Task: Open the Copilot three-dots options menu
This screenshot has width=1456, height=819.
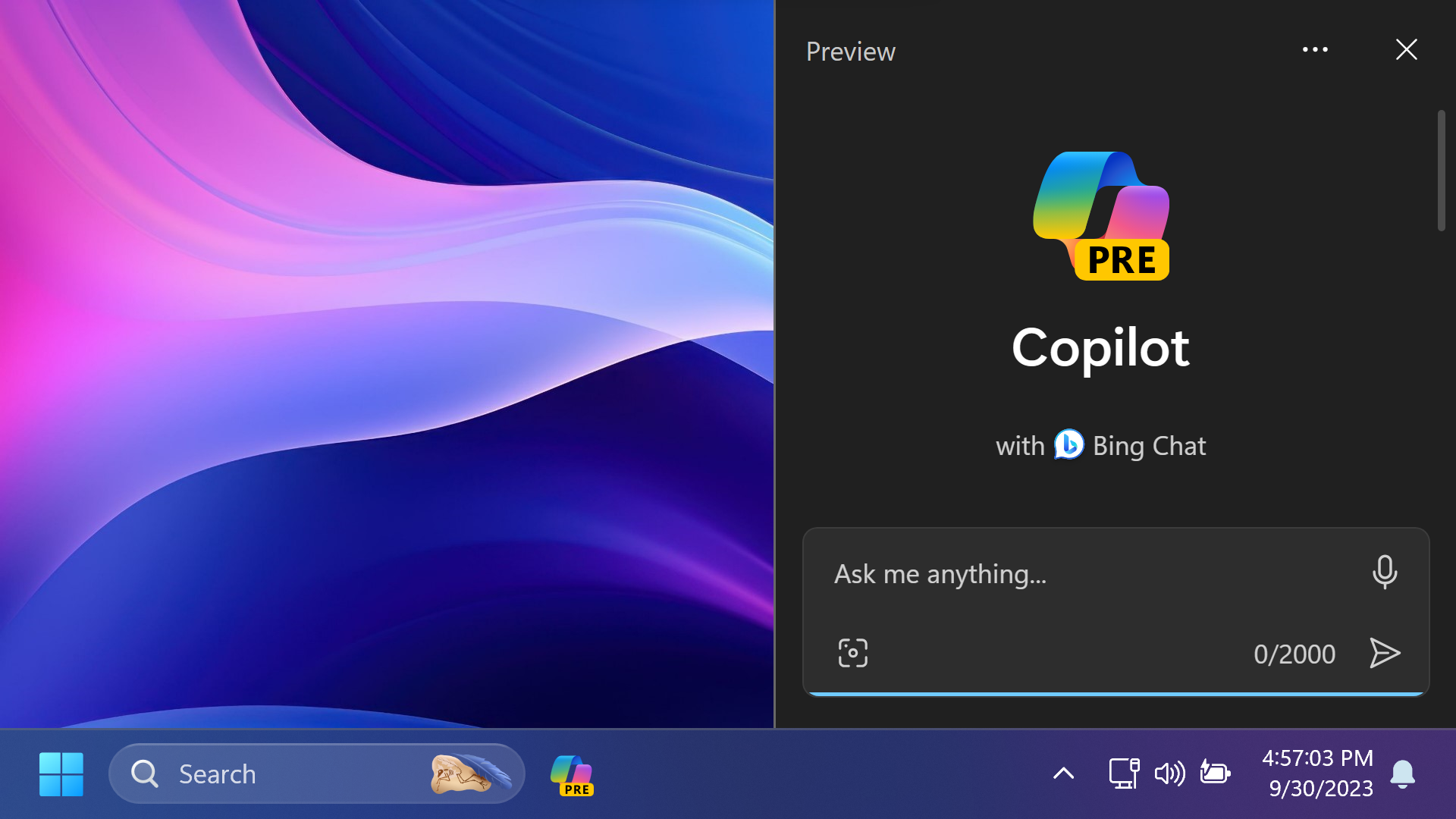Action: point(1315,50)
